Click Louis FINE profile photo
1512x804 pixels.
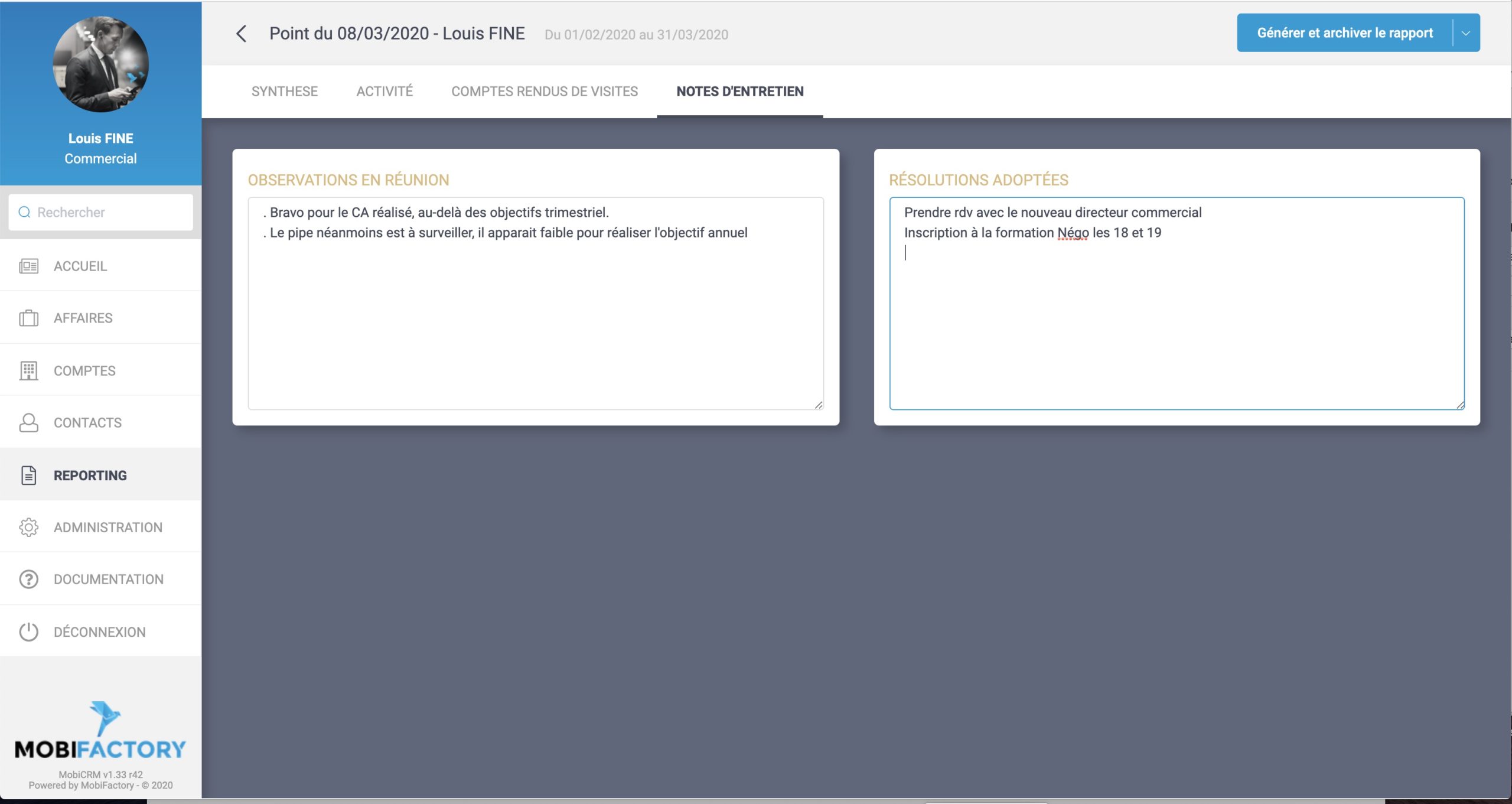tap(100, 64)
